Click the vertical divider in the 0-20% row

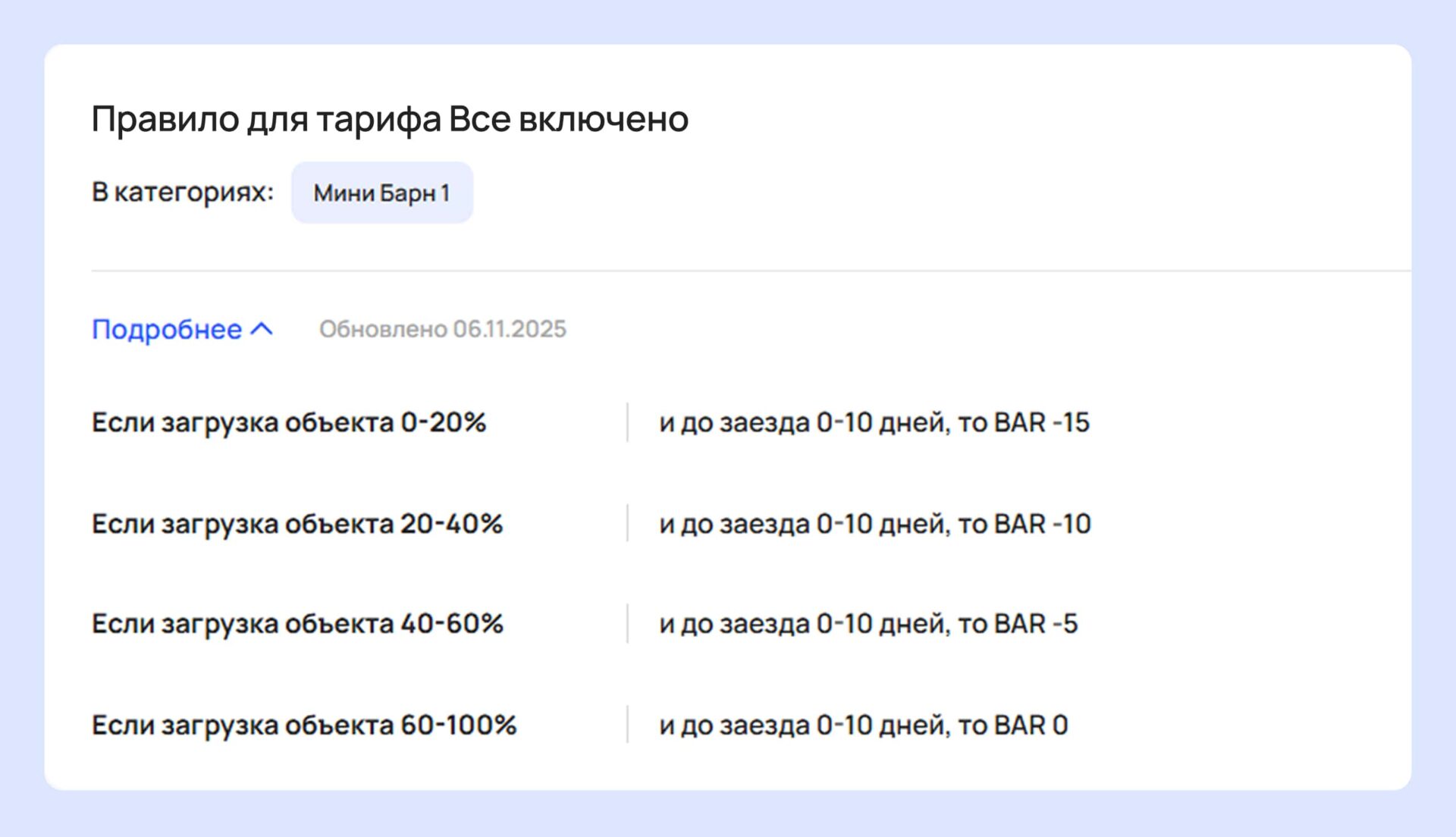pyautogui.click(x=627, y=422)
